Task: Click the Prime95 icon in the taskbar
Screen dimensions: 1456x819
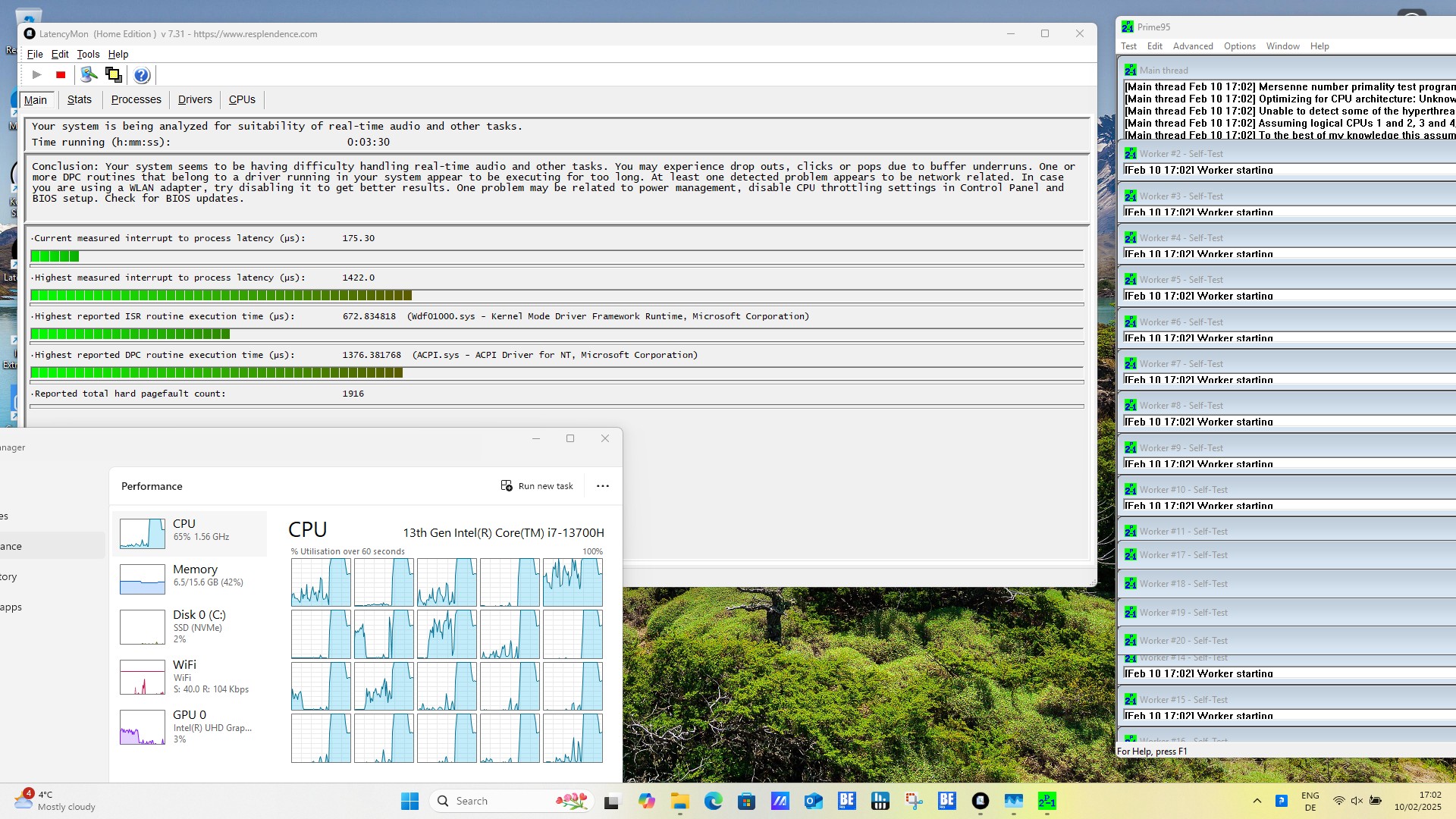Action: pyautogui.click(x=1047, y=801)
